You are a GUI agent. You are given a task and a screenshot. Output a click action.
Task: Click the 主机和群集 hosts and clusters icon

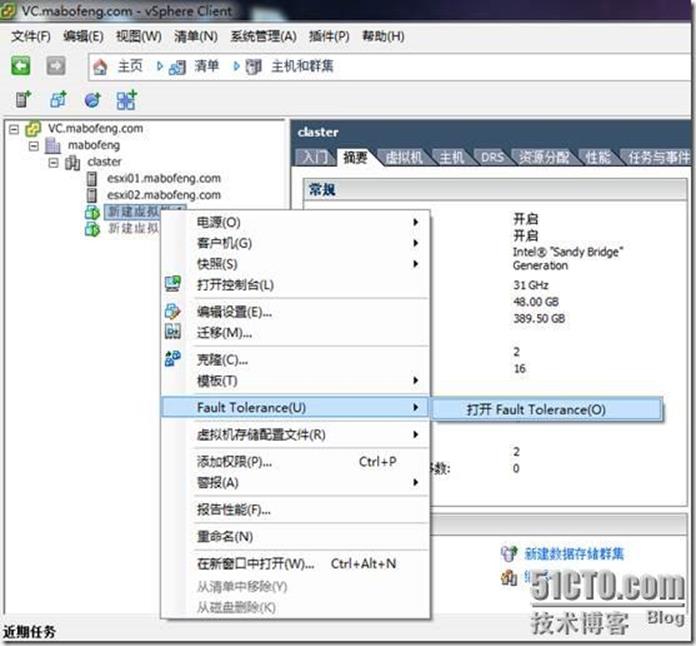coord(254,67)
